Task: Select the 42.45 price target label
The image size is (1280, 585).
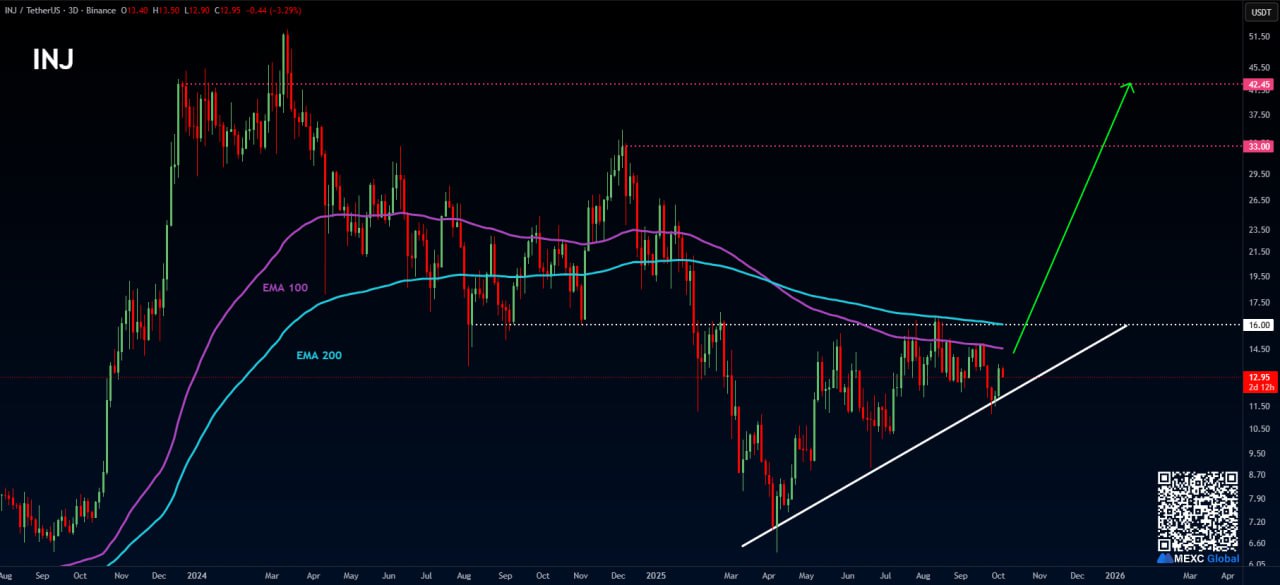Action: (x=1259, y=85)
